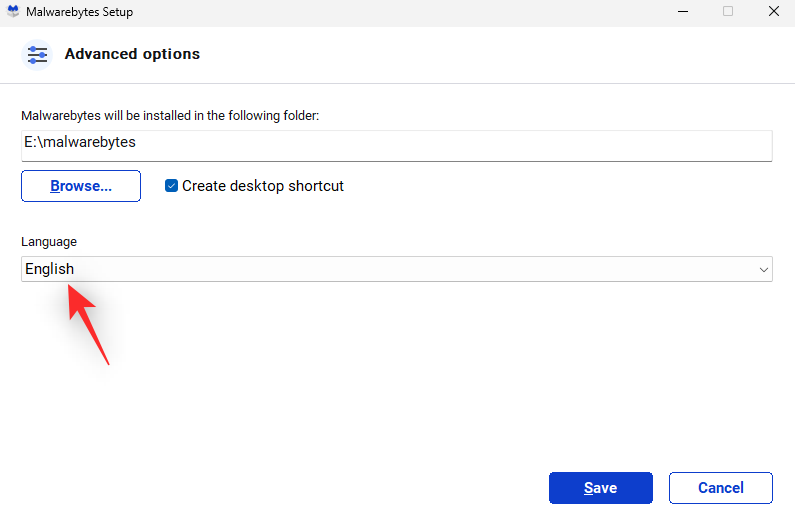Click the install folder description label
Viewport: 795px width, 528px height.
pyautogui.click(x=170, y=116)
